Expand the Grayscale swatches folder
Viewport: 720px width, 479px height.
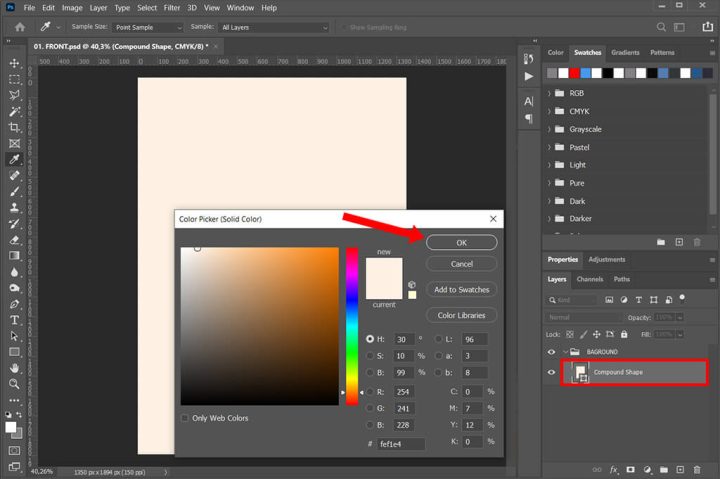pyautogui.click(x=549, y=130)
